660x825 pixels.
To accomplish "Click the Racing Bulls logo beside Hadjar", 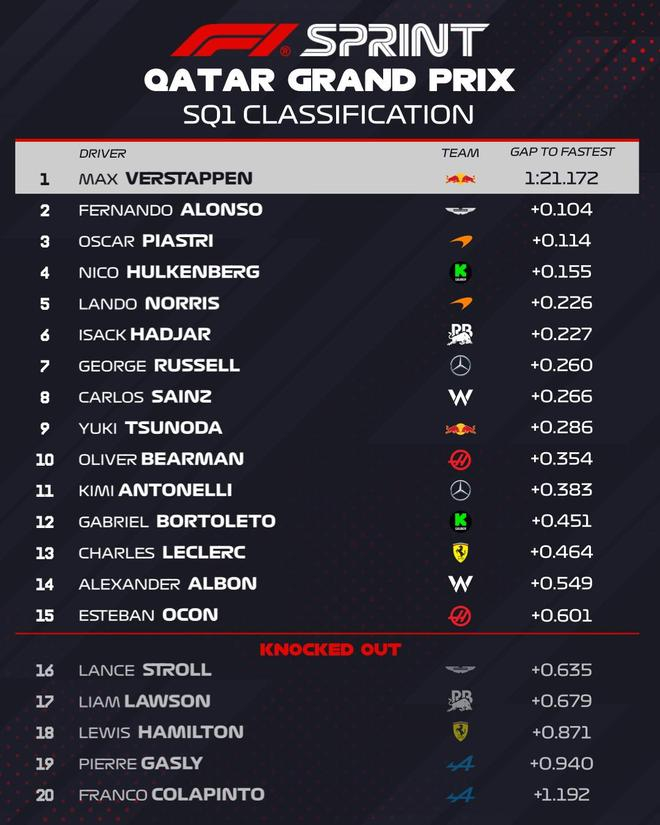I will tap(460, 334).
